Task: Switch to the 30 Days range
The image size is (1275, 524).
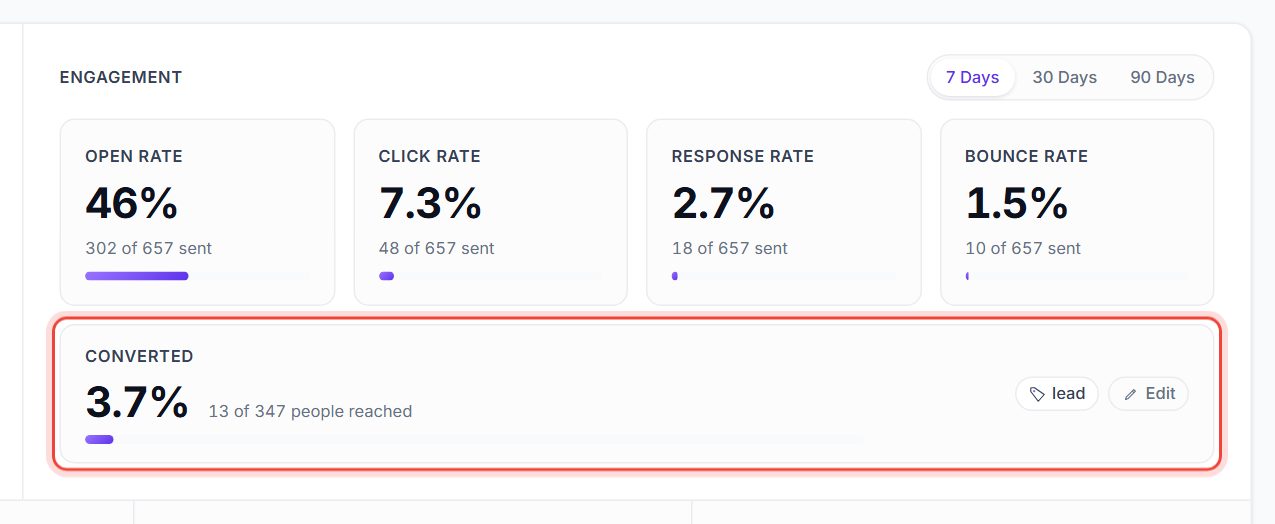Action: pos(1064,77)
